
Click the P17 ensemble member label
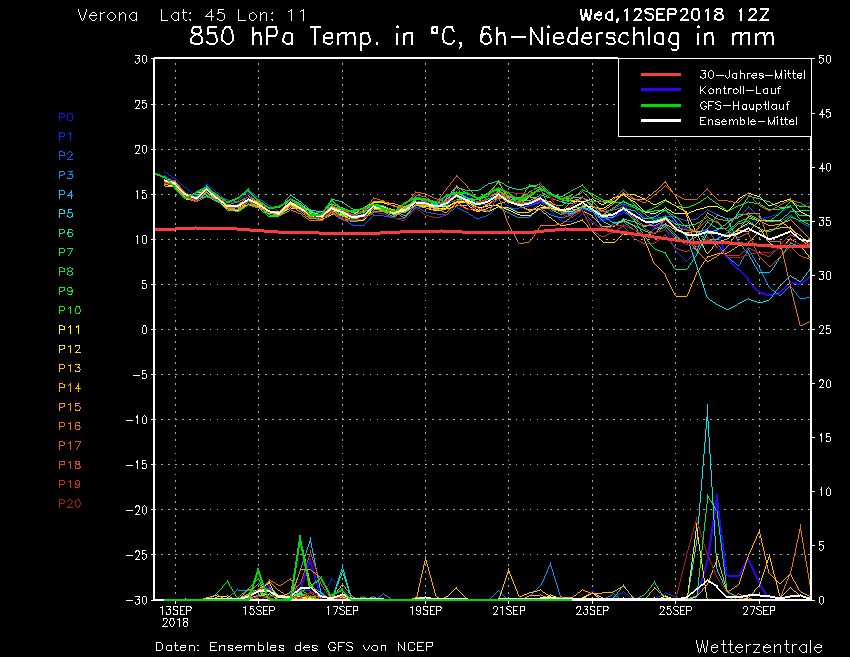coord(69,445)
